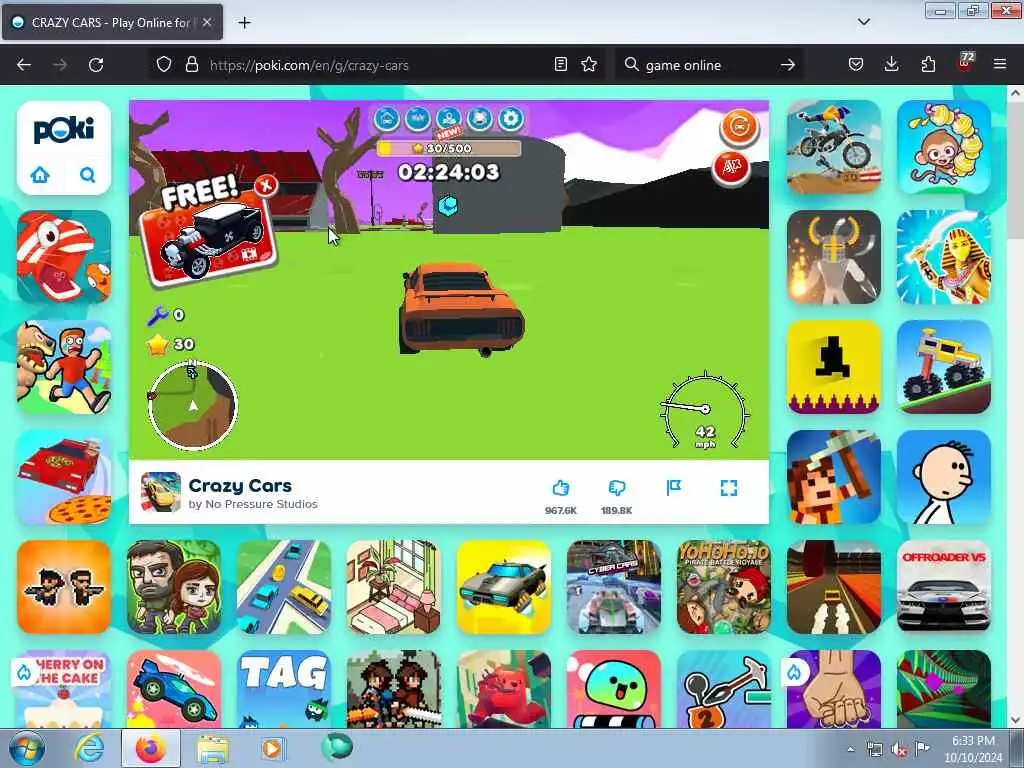Screen dimensions: 1024x768
Task: Open the player icon marked NEW
Action: (x=449, y=120)
